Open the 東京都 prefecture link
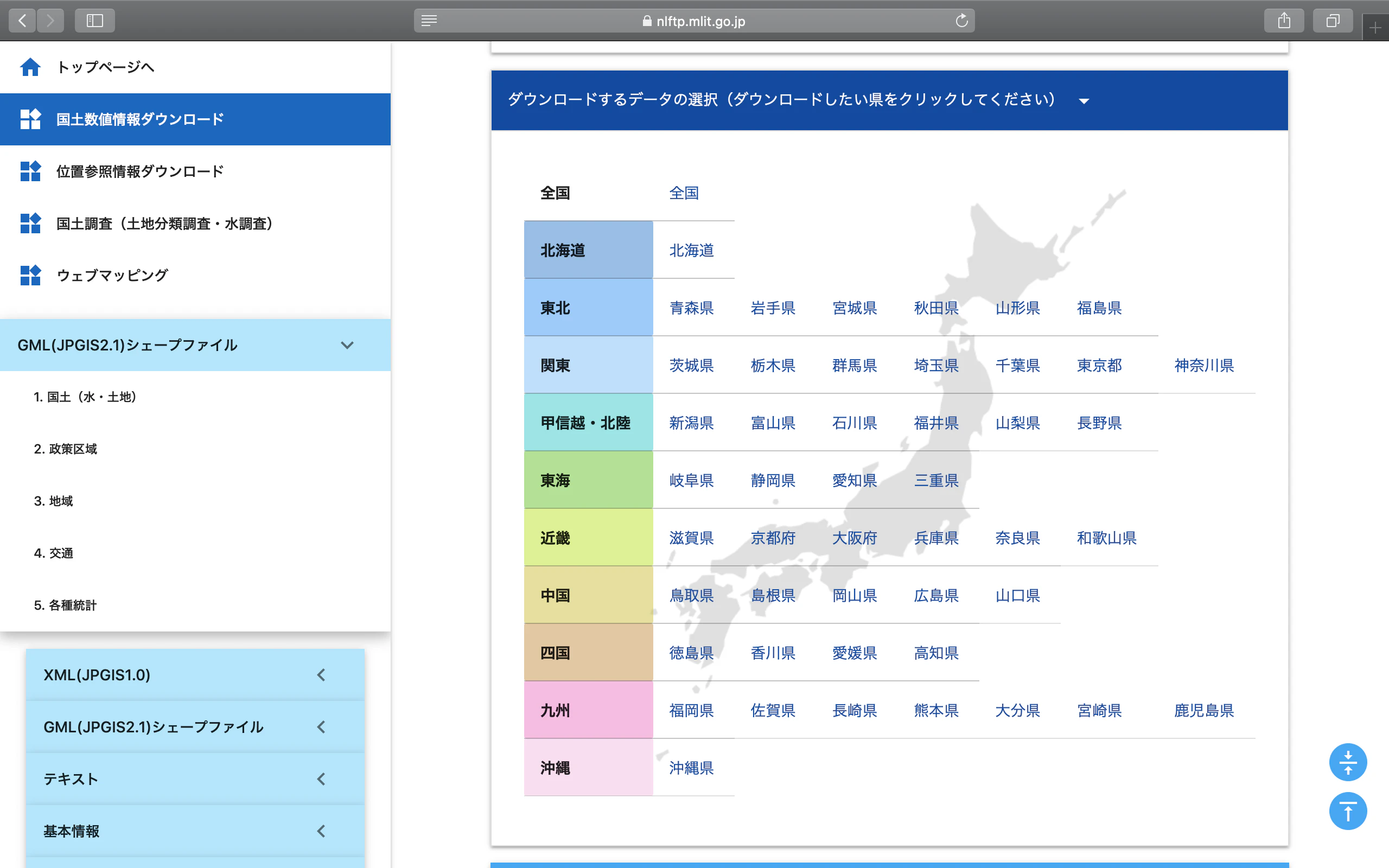 coord(1098,365)
